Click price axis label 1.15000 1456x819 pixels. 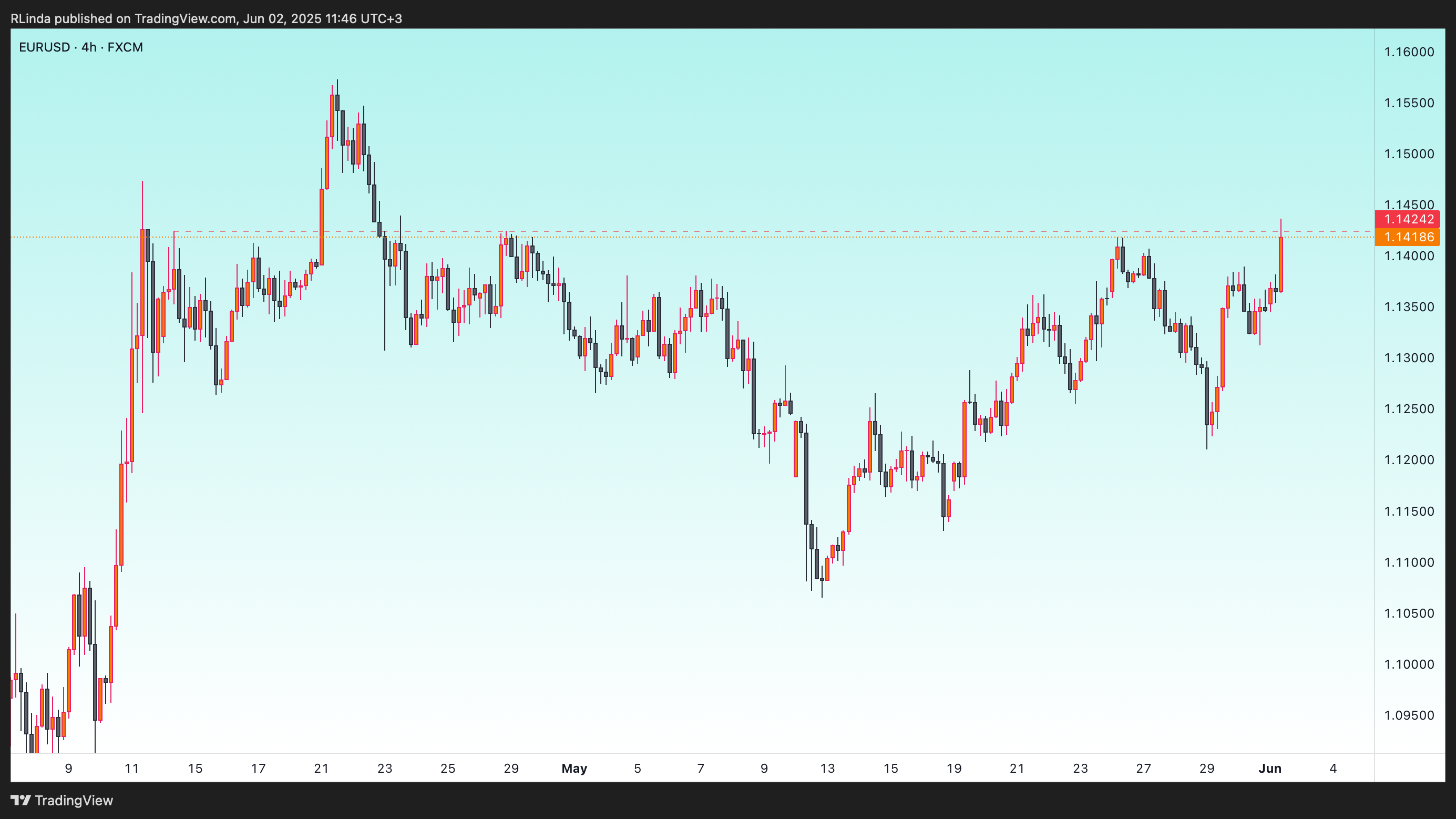(1409, 153)
